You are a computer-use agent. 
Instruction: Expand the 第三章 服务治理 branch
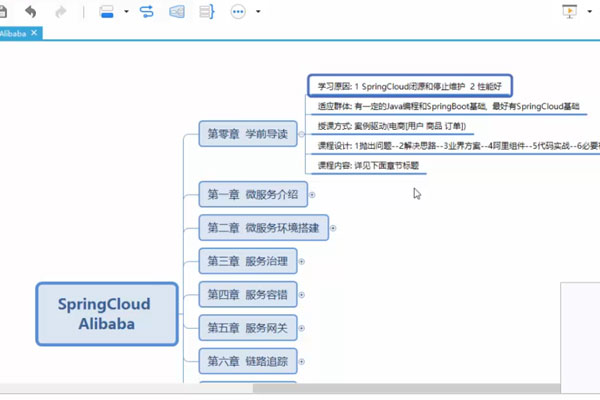pos(302,261)
